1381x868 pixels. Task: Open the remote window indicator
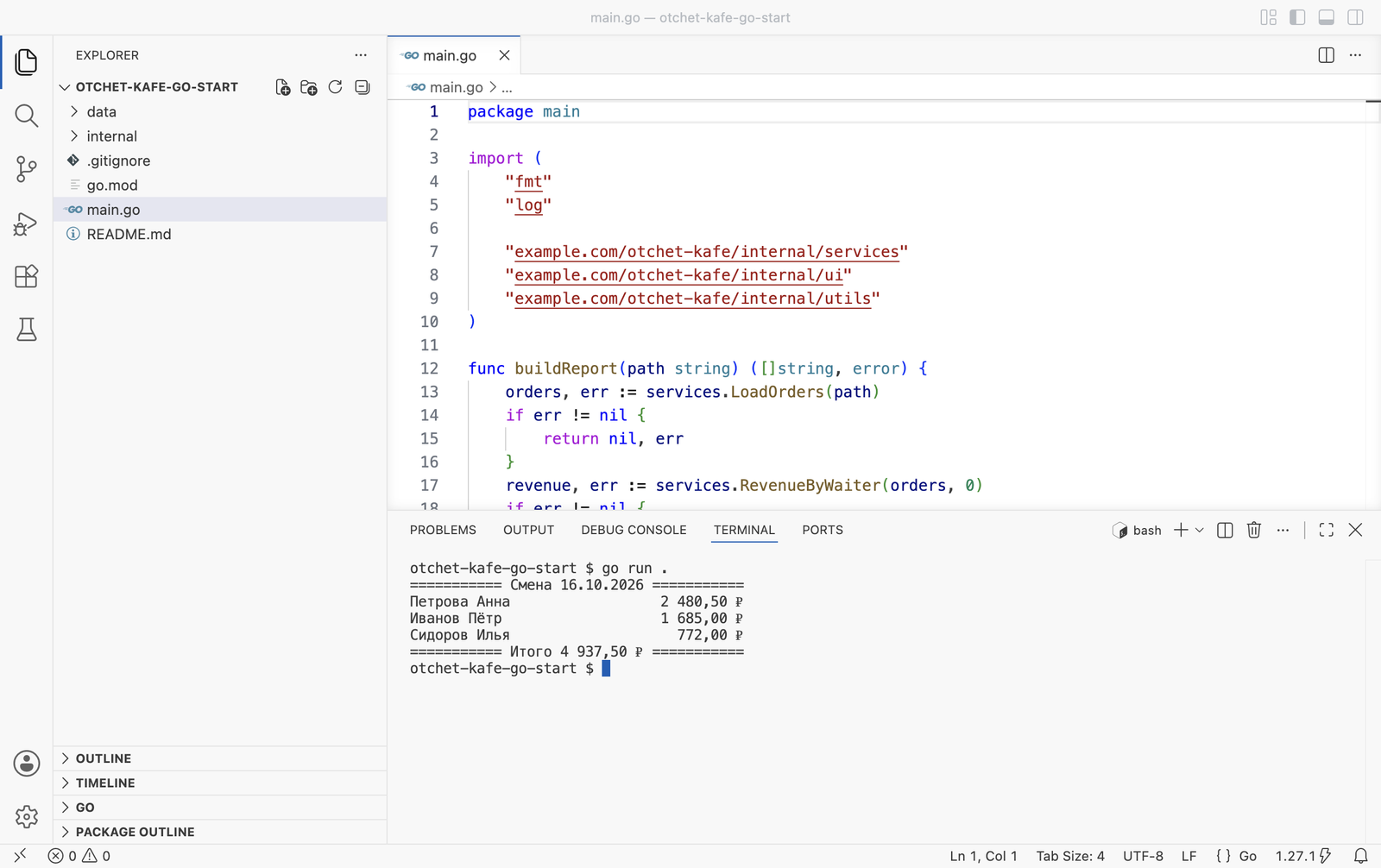tap(20, 856)
